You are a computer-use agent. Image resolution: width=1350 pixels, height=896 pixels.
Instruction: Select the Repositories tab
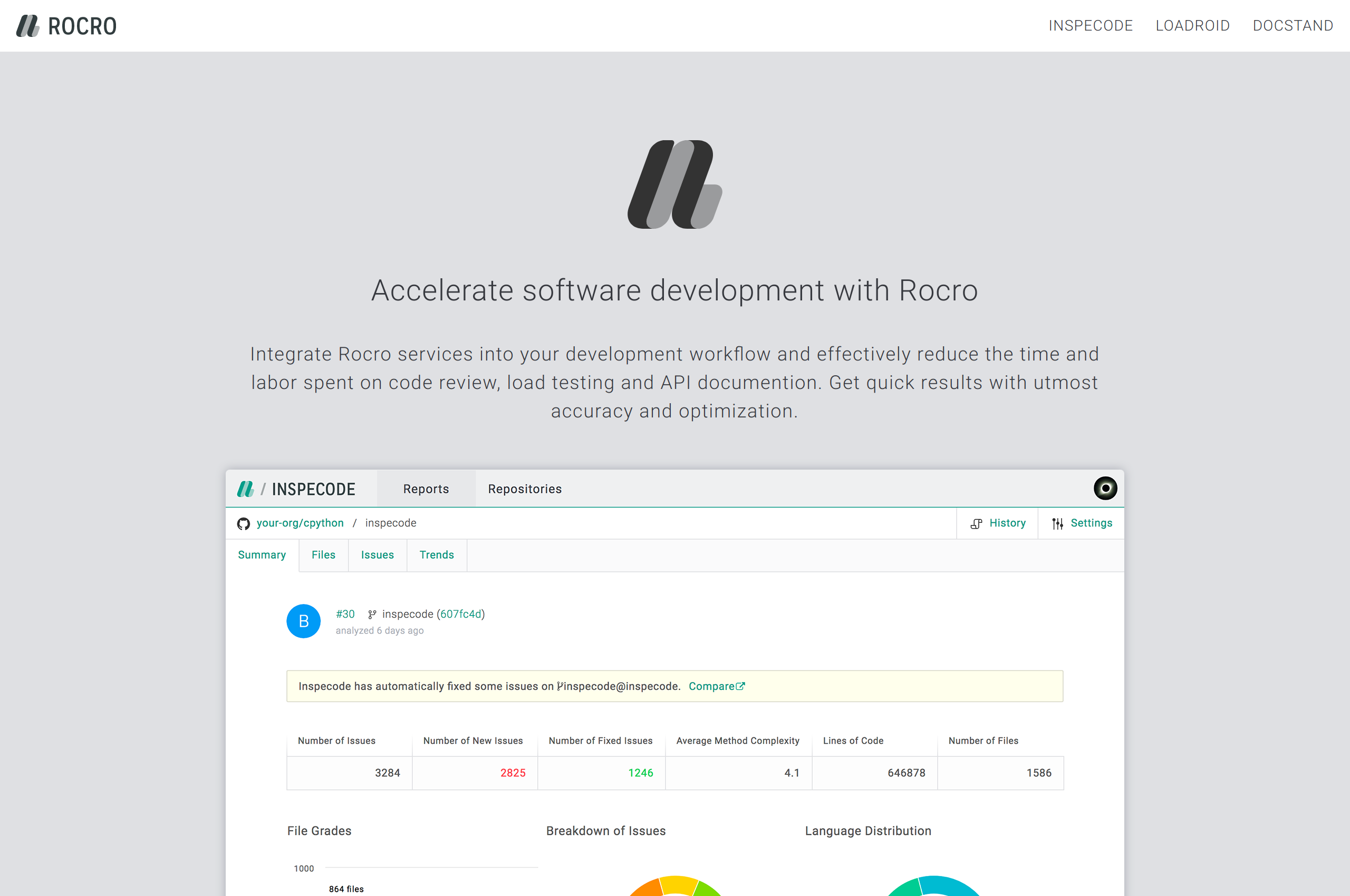coord(524,489)
